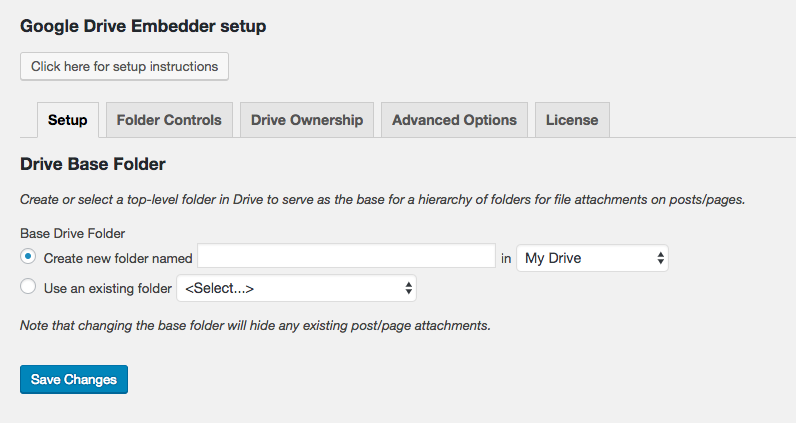
Task: Click here for setup instructions button
Action: 124,67
